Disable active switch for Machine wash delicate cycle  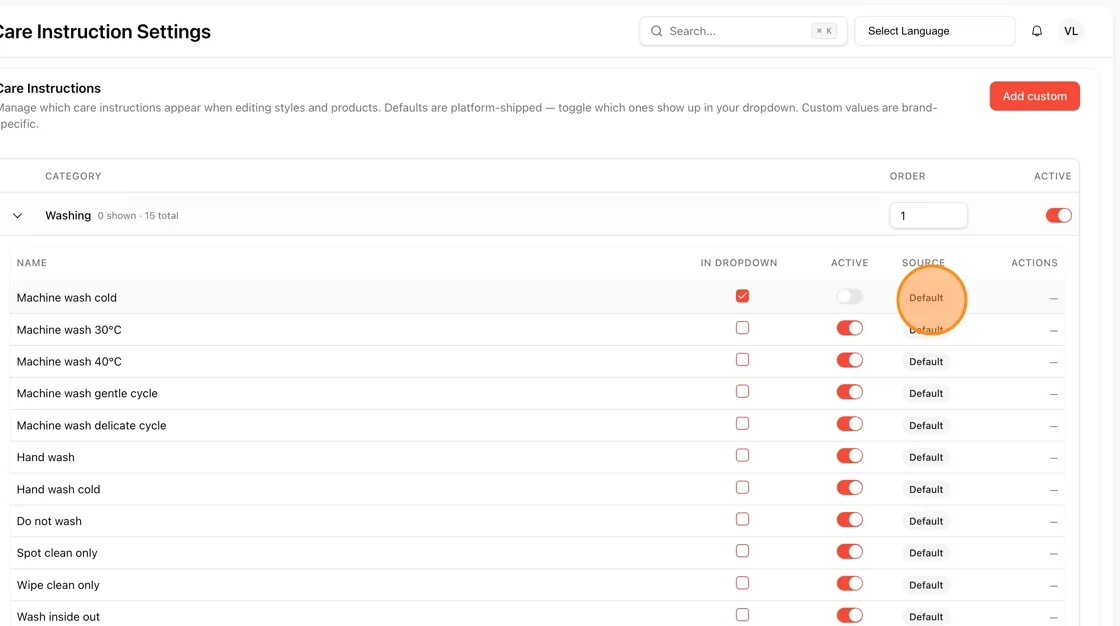(x=849, y=424)
